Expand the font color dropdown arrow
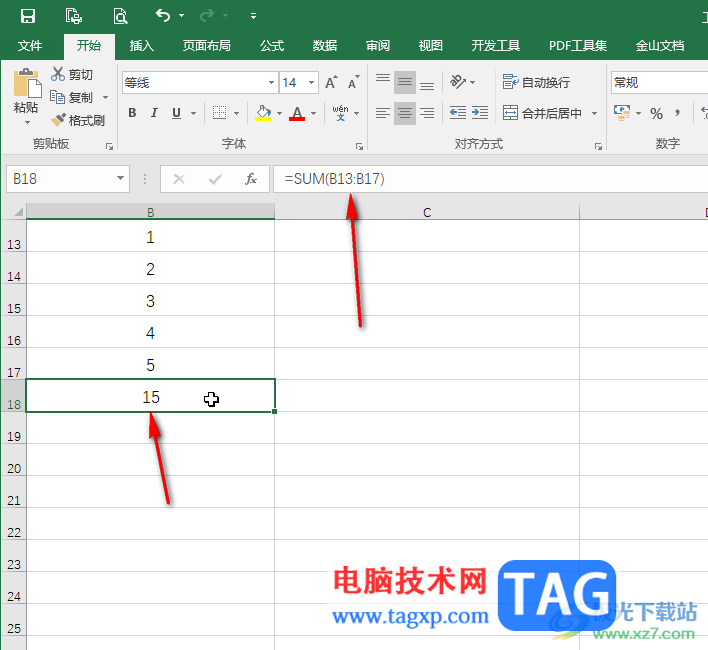Image resolution: width=708 pixels, height=650 pixels. pos(313,113)
